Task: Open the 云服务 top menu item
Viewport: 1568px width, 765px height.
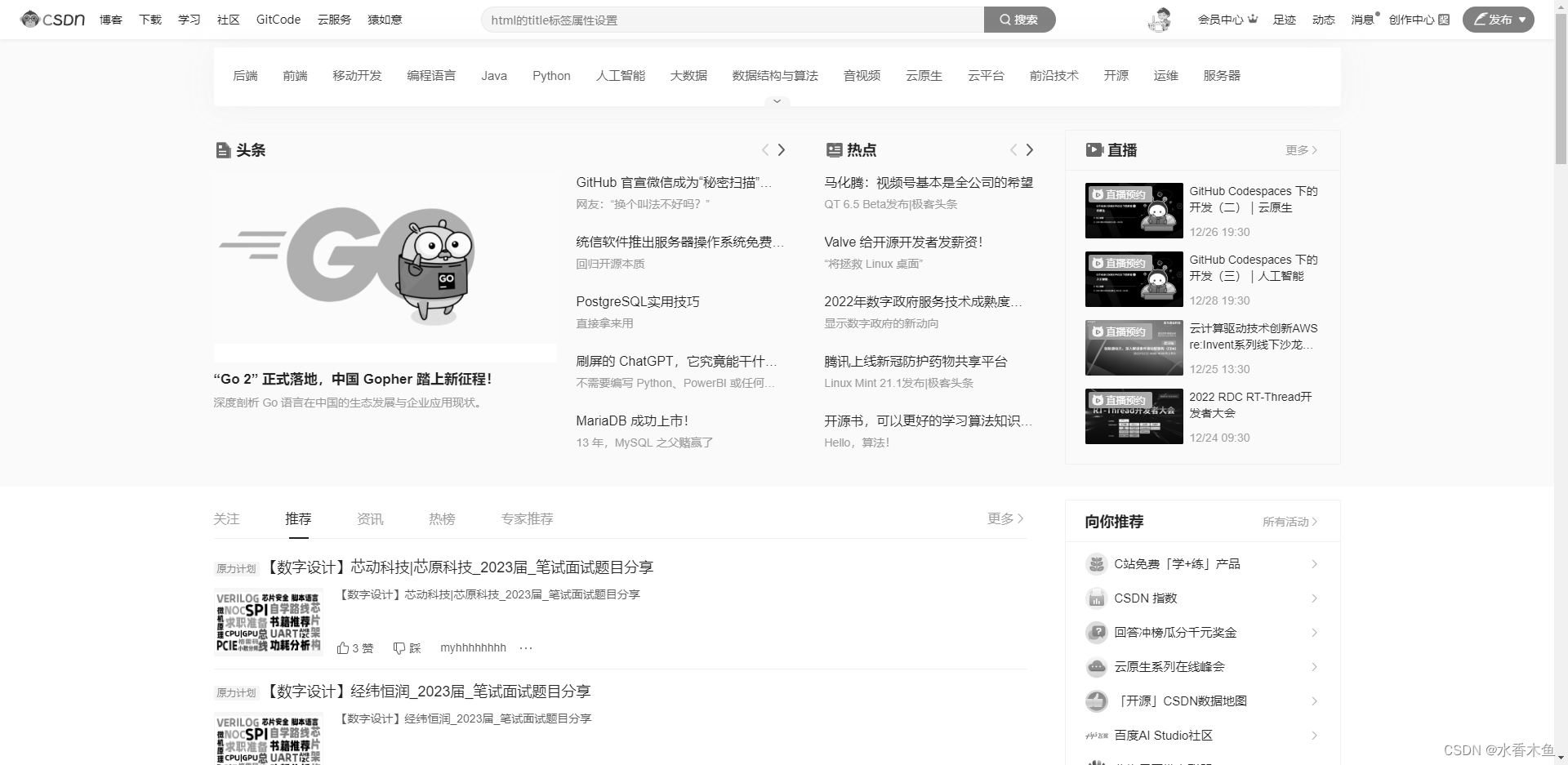Action: tap(334, 20)
